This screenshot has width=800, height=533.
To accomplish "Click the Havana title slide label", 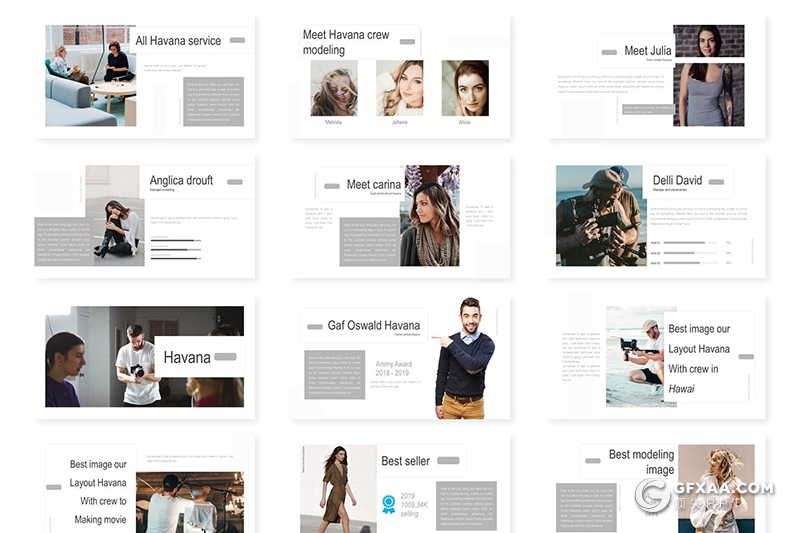I will [x=187, y=357].
